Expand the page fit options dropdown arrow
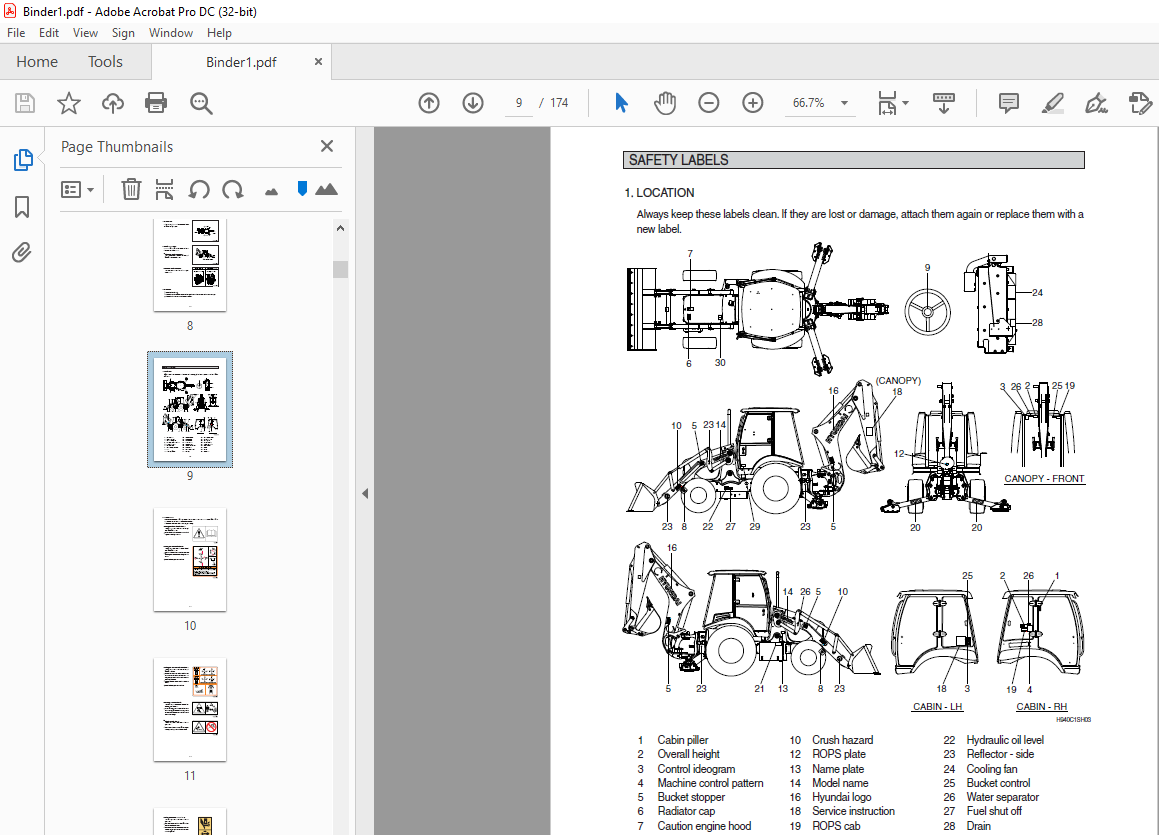The height and width of the screenshot is (835, 1159). click(x=905, y=103)
